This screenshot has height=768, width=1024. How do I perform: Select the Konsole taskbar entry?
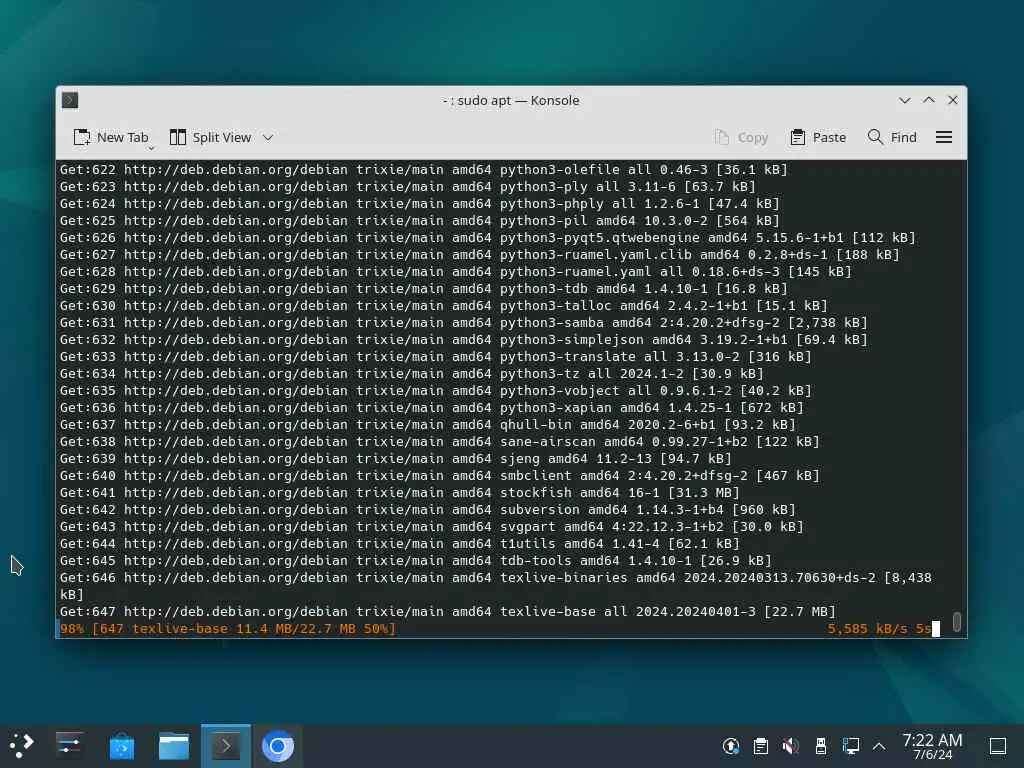click(x=226, y=746)
